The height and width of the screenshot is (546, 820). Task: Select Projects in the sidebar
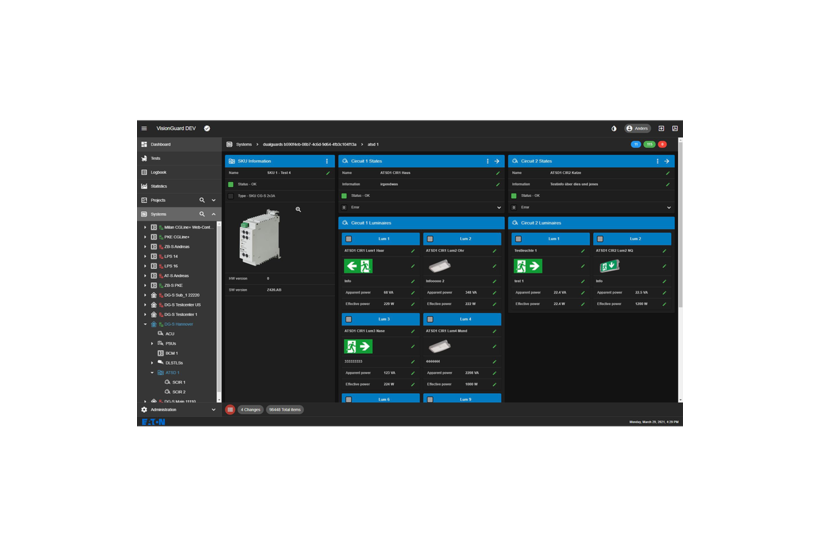point(158,200)
